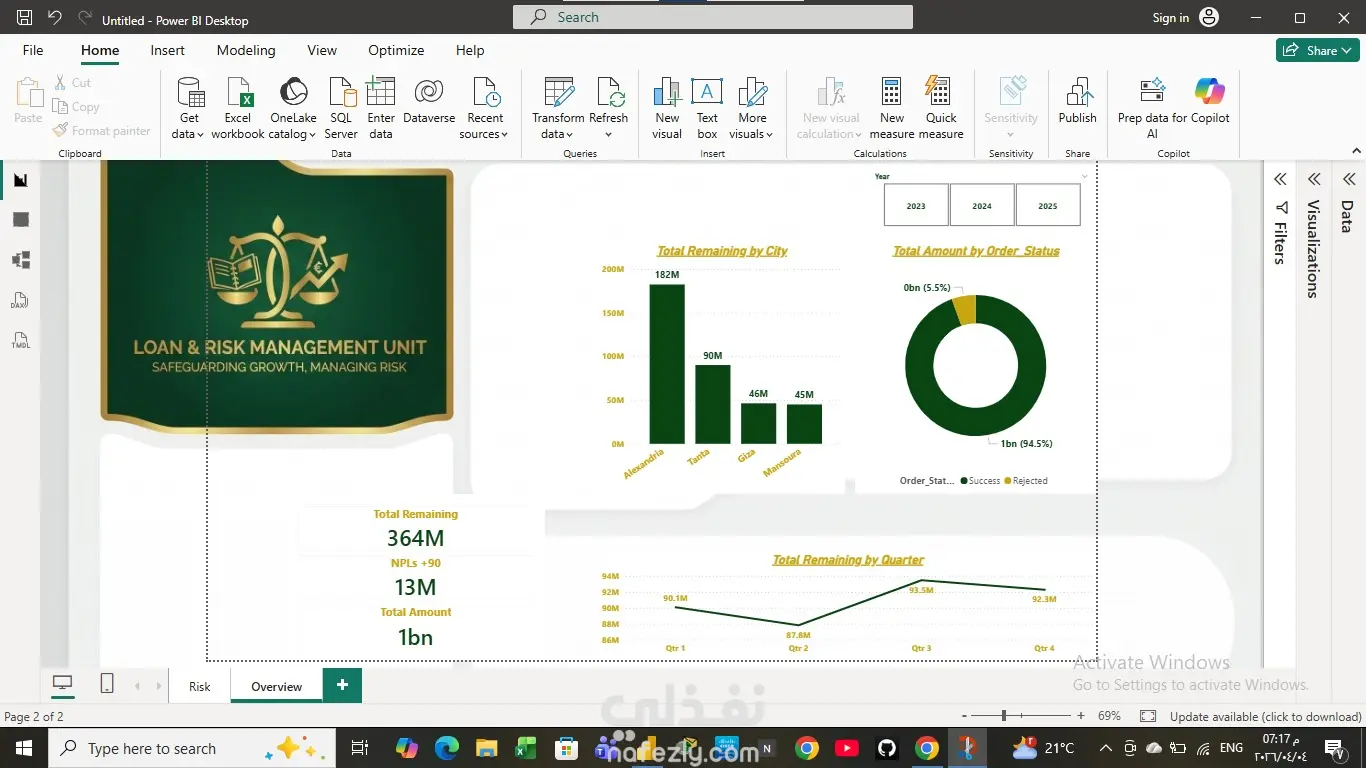Viewport: 1366px width, 768px height.
Task: Expand the Filters pane
Action: point(1280,179)
